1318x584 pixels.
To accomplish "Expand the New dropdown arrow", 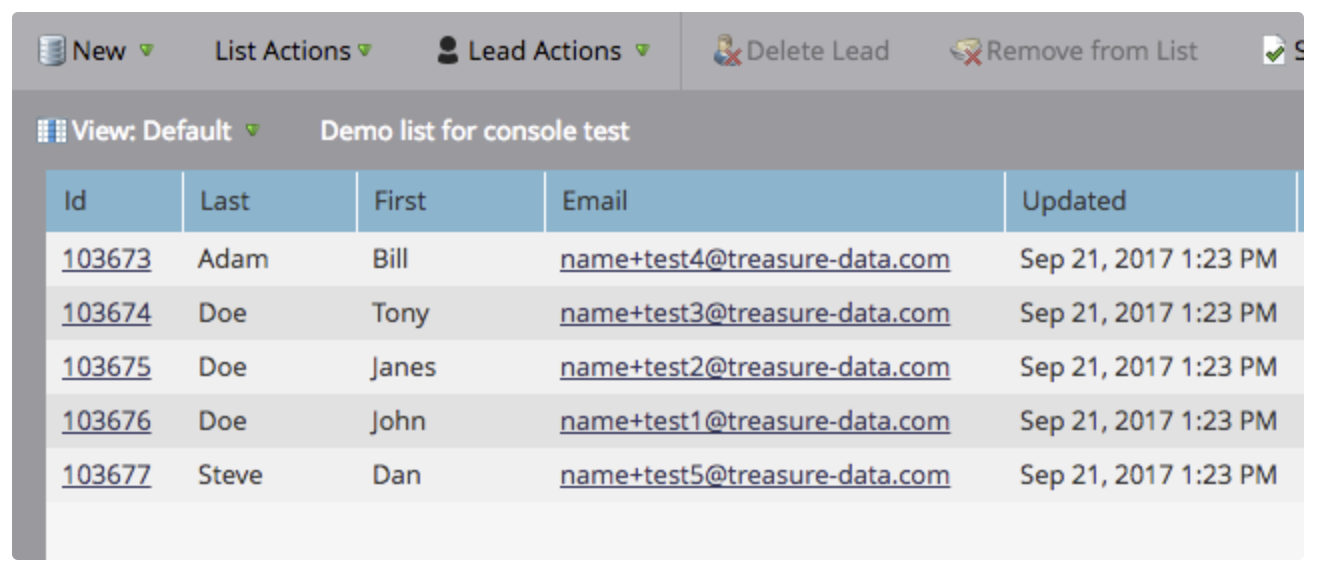I will [147, 50].
